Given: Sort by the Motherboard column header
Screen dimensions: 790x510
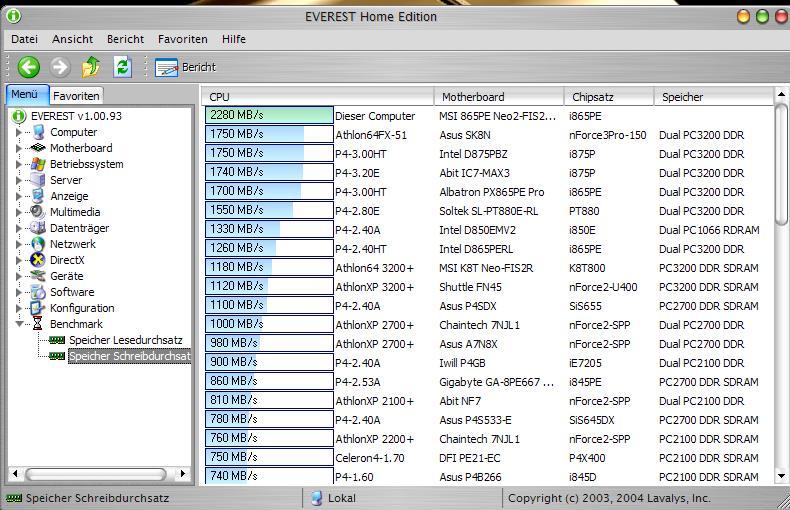Looking at the screenshot, I should (499, 97).
